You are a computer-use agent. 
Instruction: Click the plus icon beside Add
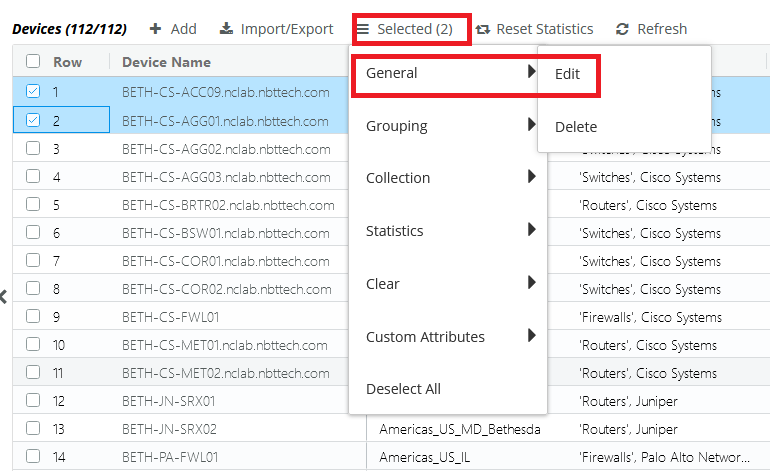click(x=155, y=29)
